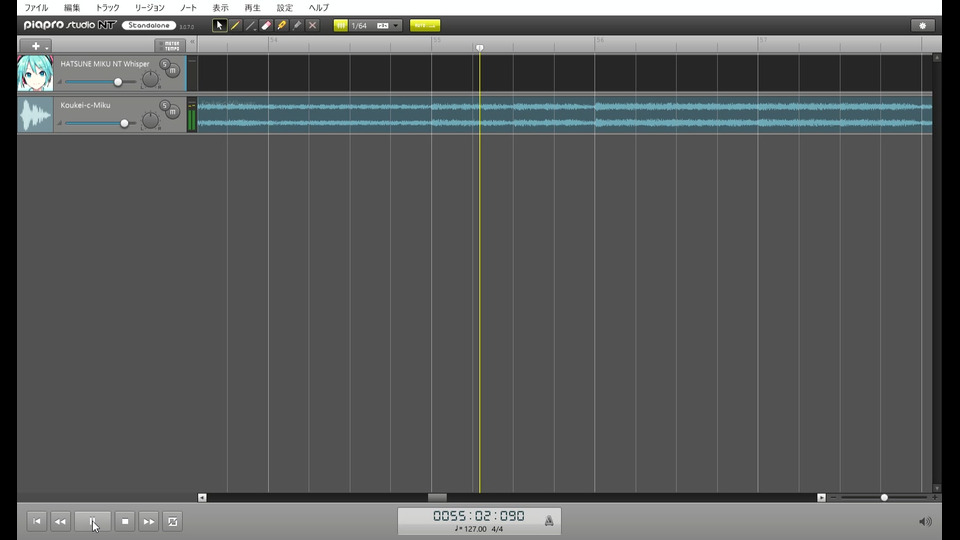Screen dimensions: 960x540
Task: Click the horizontal scrollbar thumb
Action: pos(437,498)
